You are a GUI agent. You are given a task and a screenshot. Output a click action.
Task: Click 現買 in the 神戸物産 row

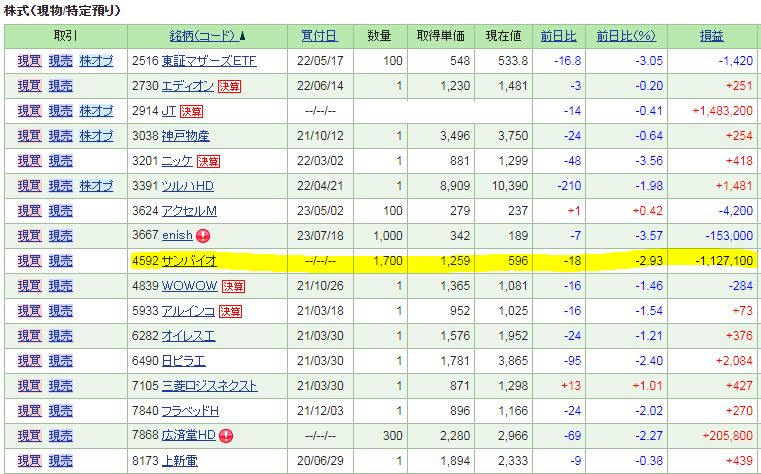tap(30, 136)
